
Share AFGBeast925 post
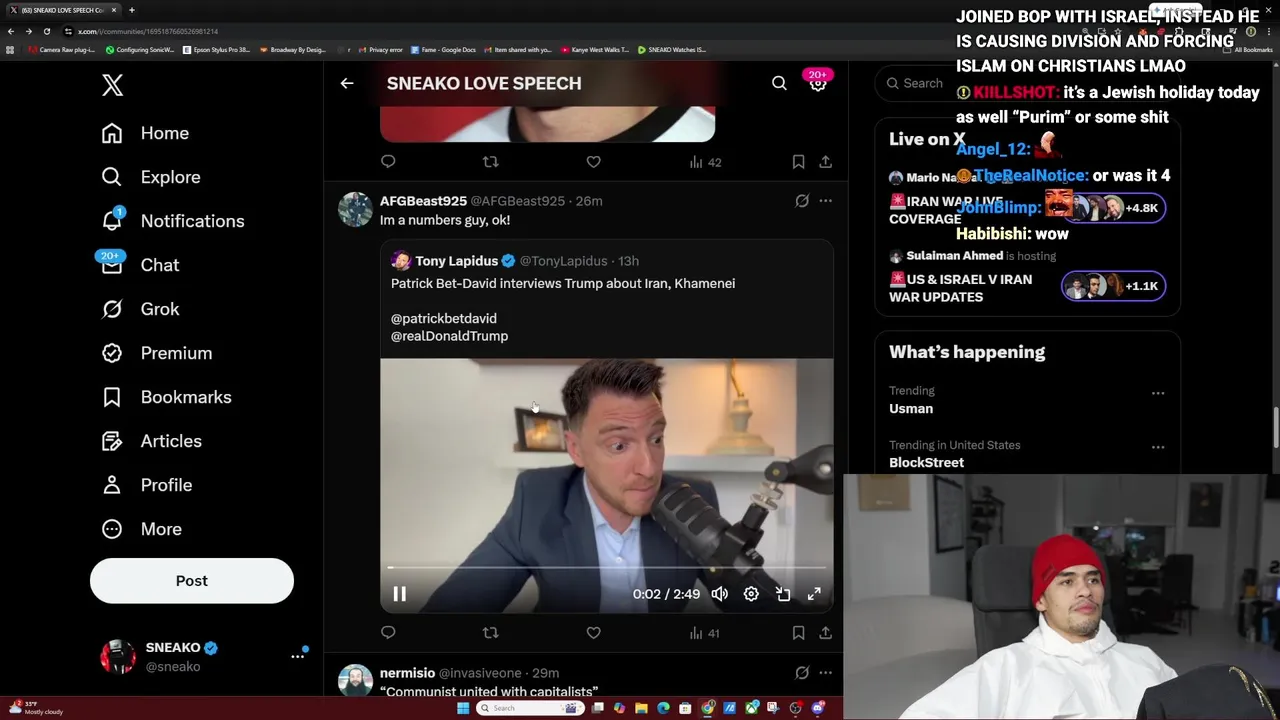pos(825,632)
